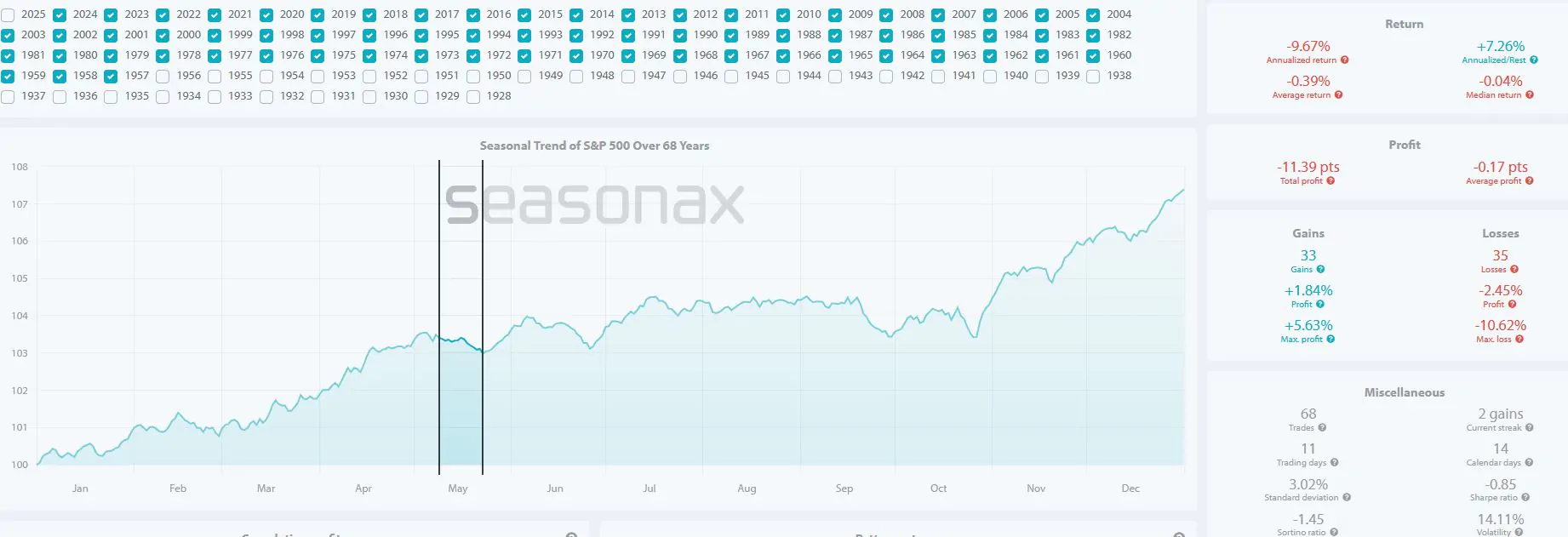The image size is (1568, 537).
Task: Open the Trading days help icon
Action: (x=1334, y=463)
